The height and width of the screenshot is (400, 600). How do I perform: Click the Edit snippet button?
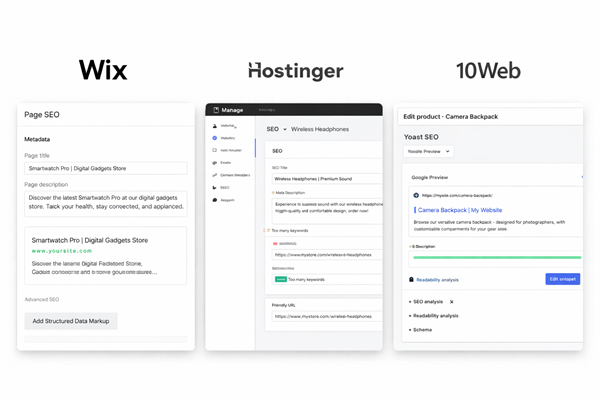click(562, 279)
